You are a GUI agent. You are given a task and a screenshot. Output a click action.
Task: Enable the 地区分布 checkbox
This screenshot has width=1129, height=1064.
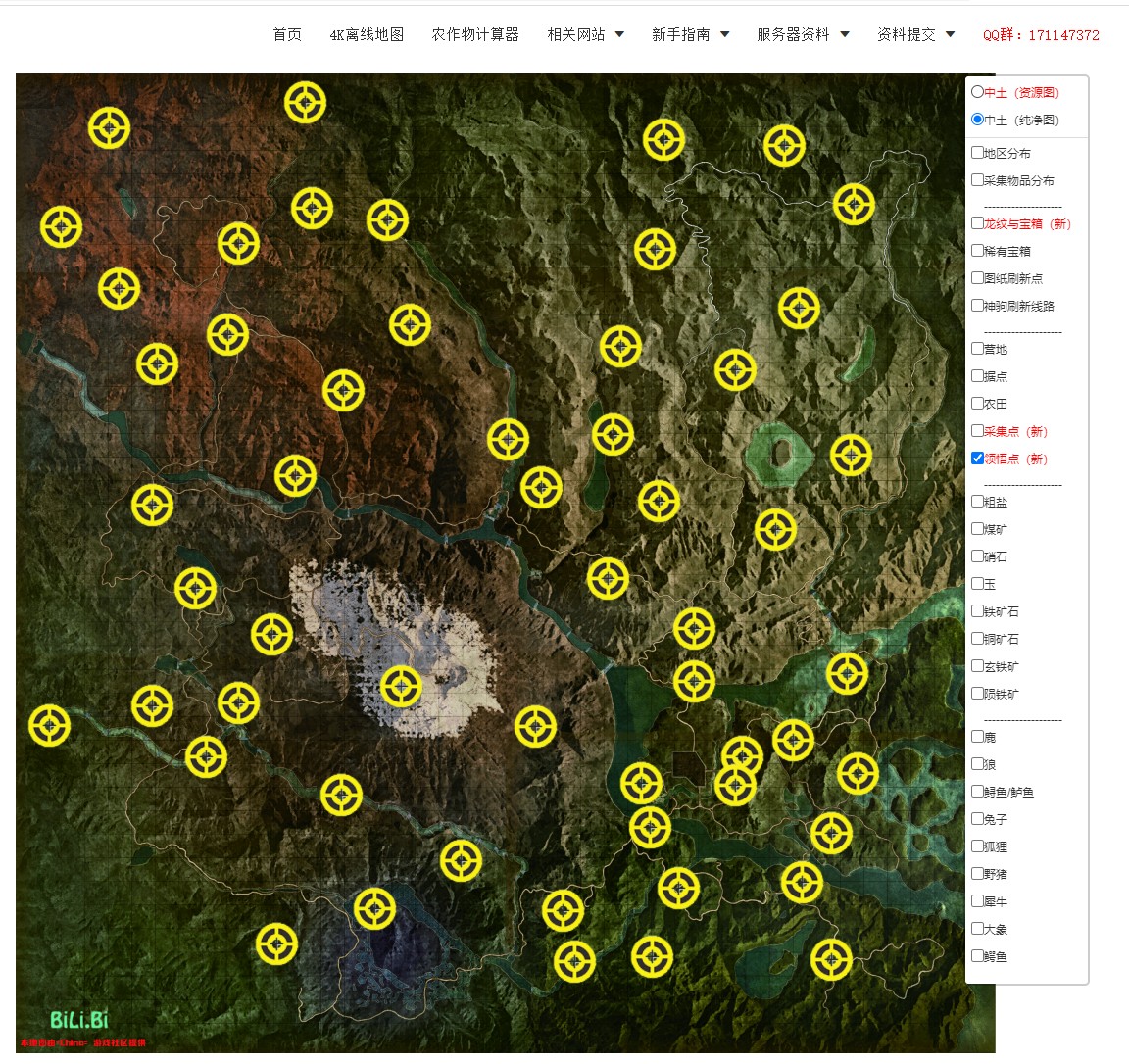pos(977,153)
